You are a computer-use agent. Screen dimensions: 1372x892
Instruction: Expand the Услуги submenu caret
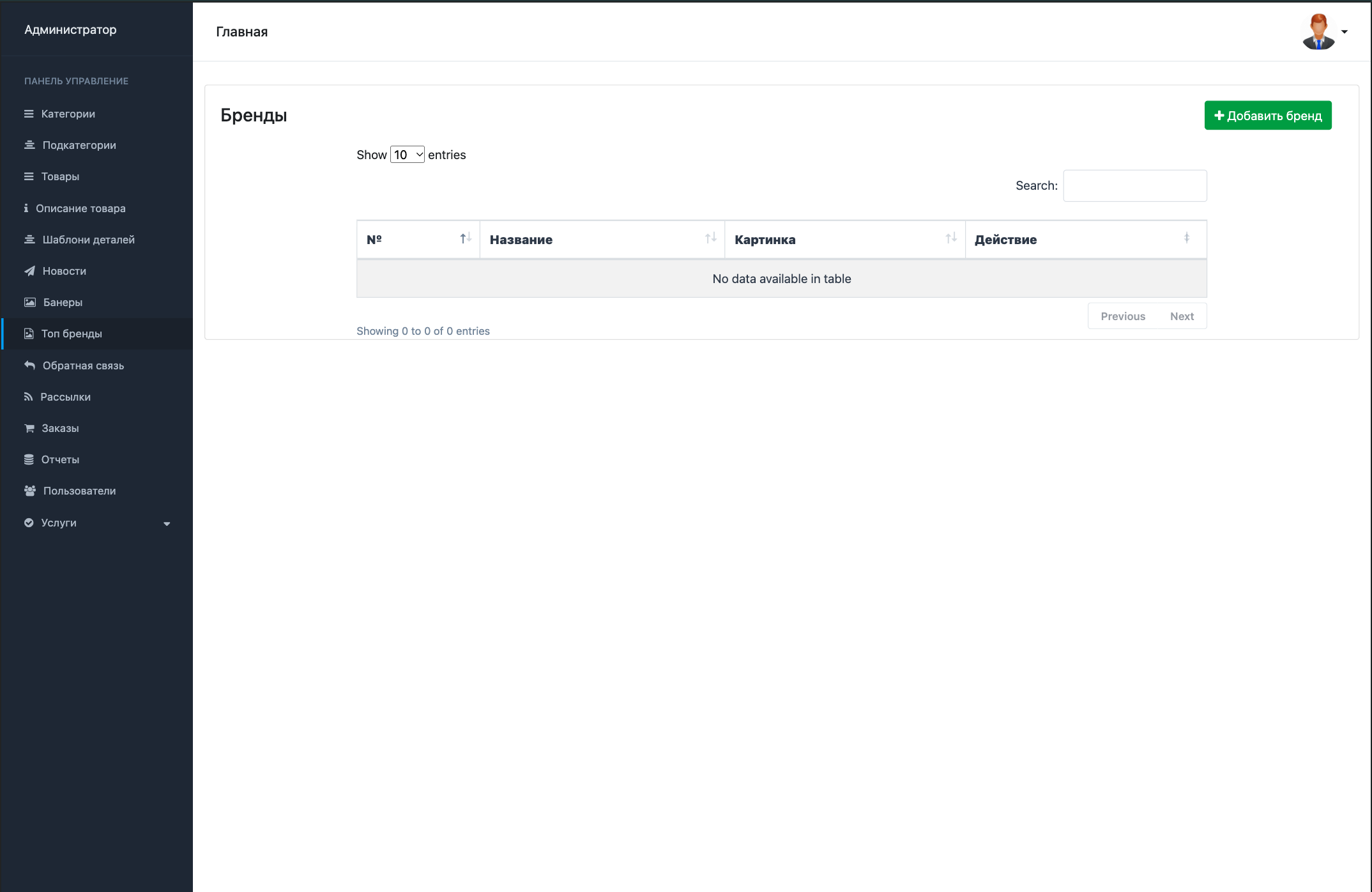point(167,524)
